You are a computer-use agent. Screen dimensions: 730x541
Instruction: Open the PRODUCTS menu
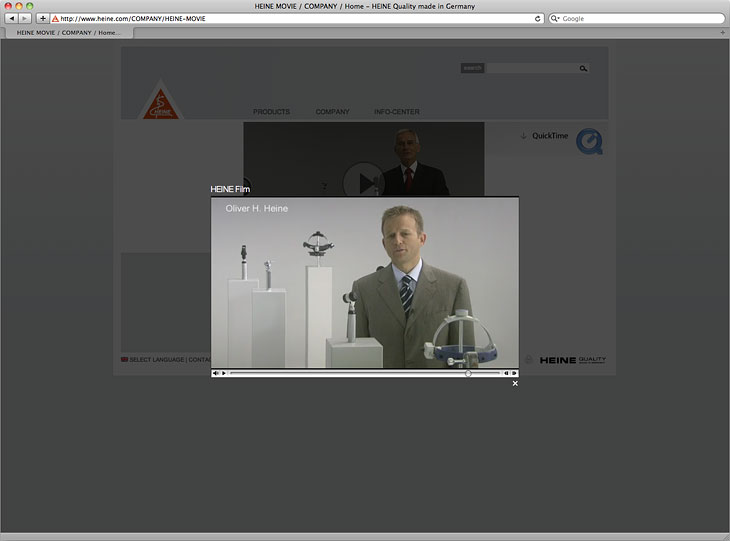[x=271, y=112]
